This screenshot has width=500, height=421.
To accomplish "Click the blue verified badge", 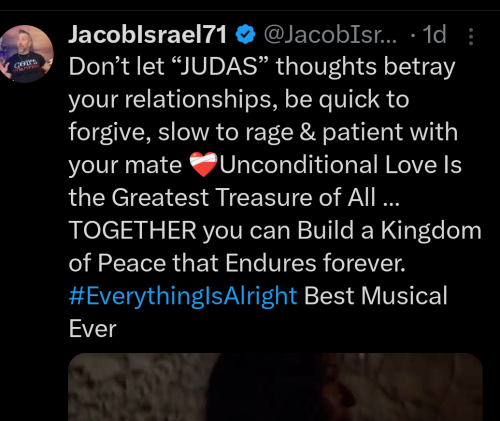I will tap(245, 34).
